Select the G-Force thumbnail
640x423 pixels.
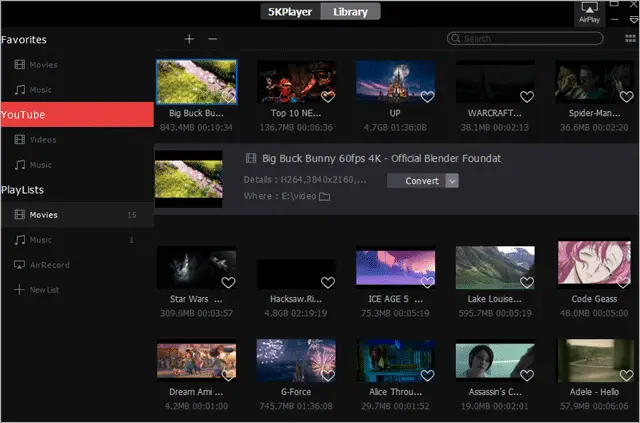(x=296, y=361)
